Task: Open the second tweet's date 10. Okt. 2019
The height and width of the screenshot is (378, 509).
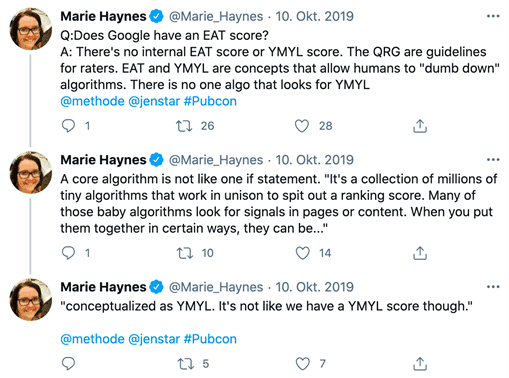Action: coord(314,160)
